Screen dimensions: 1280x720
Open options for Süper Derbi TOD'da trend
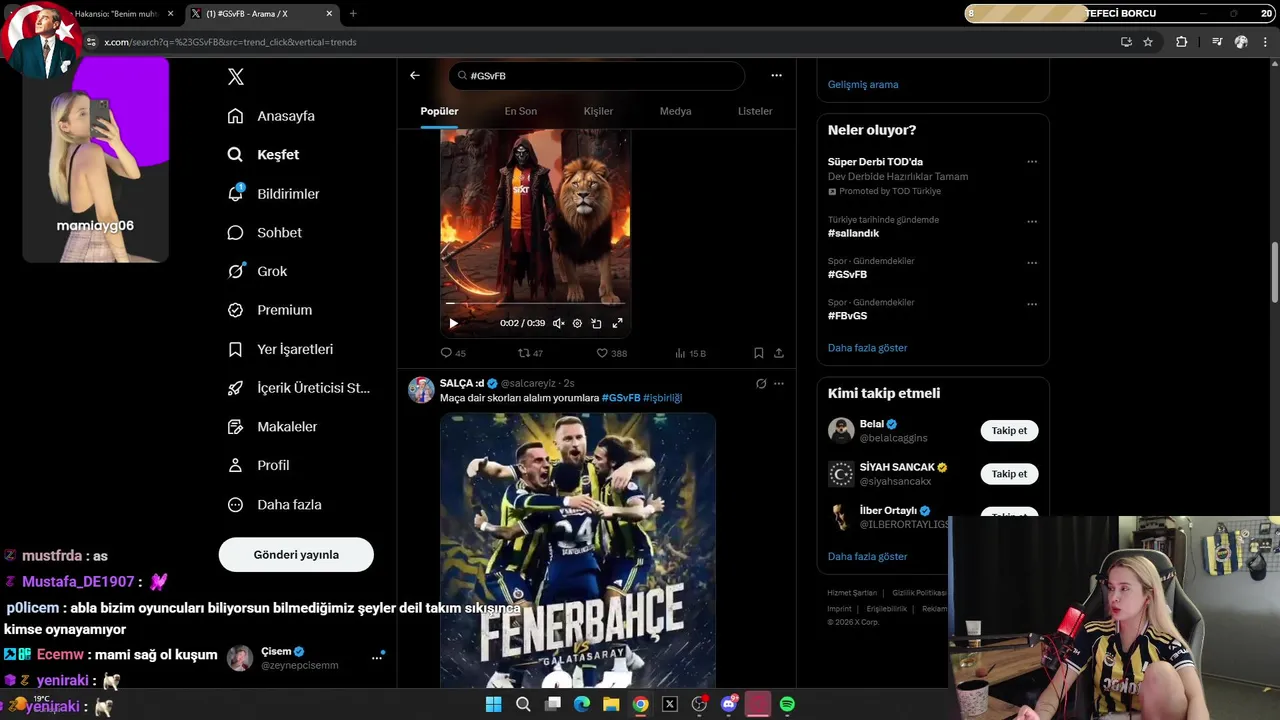(x=1032, y=162)
